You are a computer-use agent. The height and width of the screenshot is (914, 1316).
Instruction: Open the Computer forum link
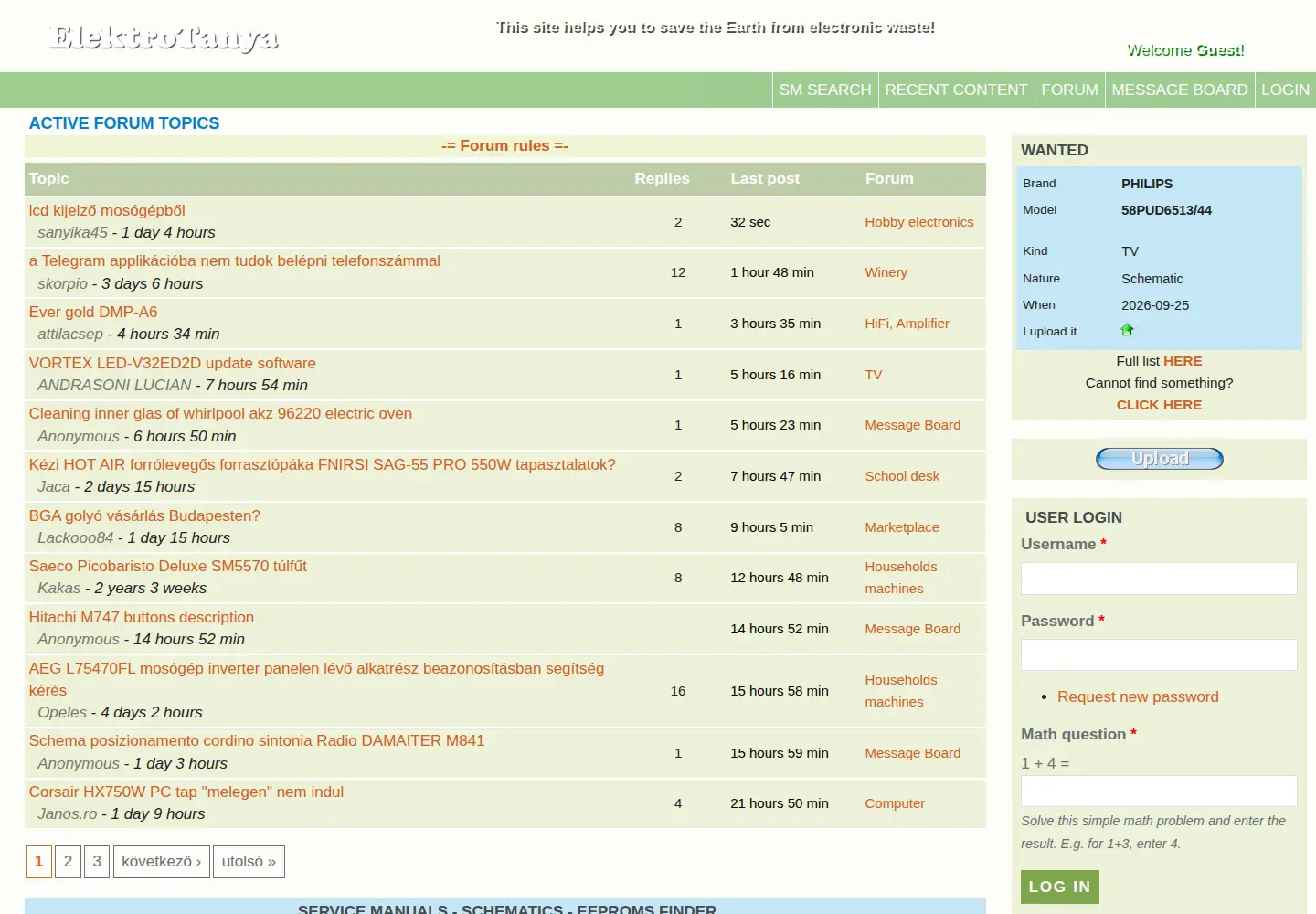click(895, 803)
